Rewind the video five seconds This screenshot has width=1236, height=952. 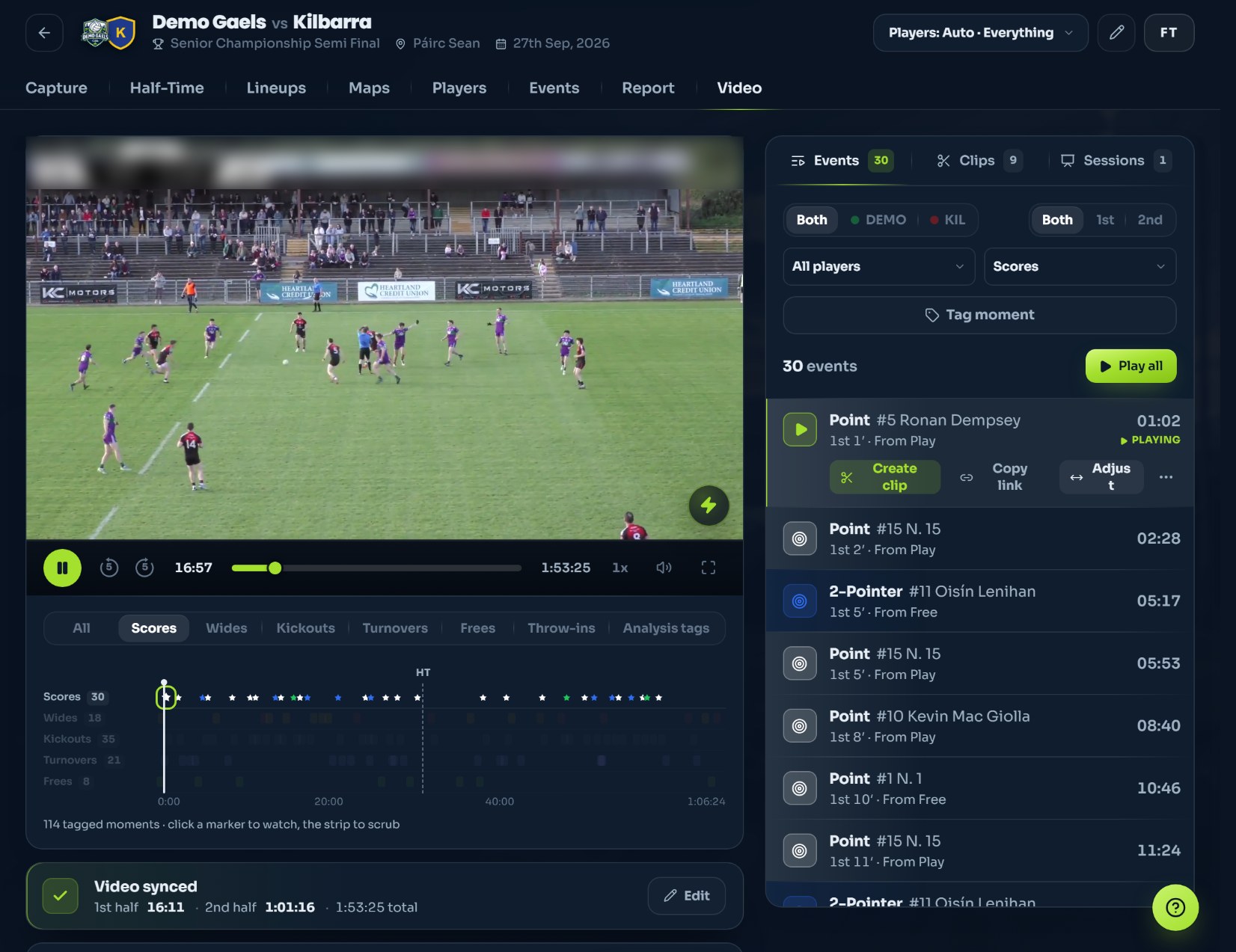pyautogui.click(x=109, y=568)
